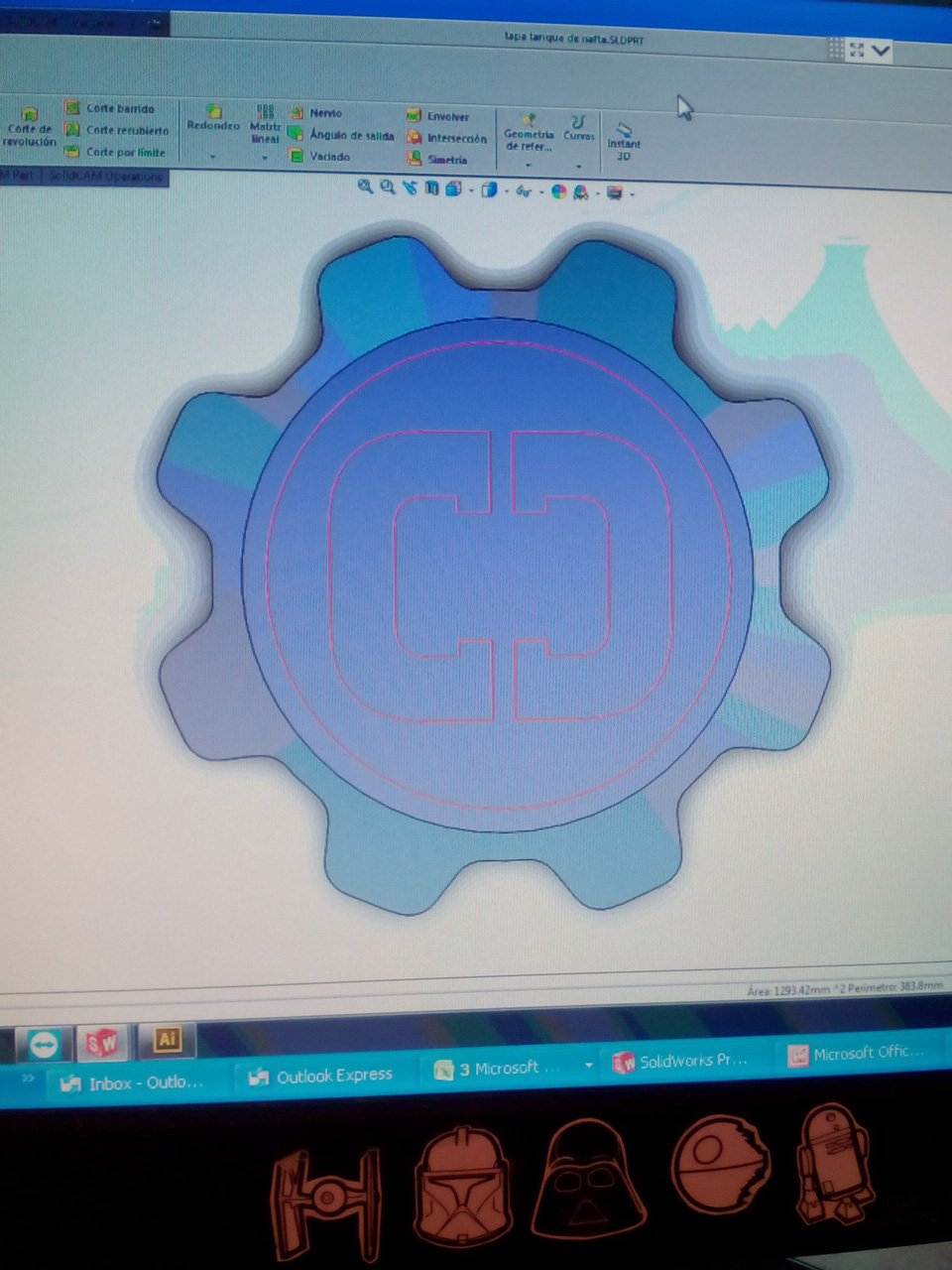This screenshot has height=1270, width=952.
Task: Expand the Redondeo dropdown arrow
Action: click(213, 157)
